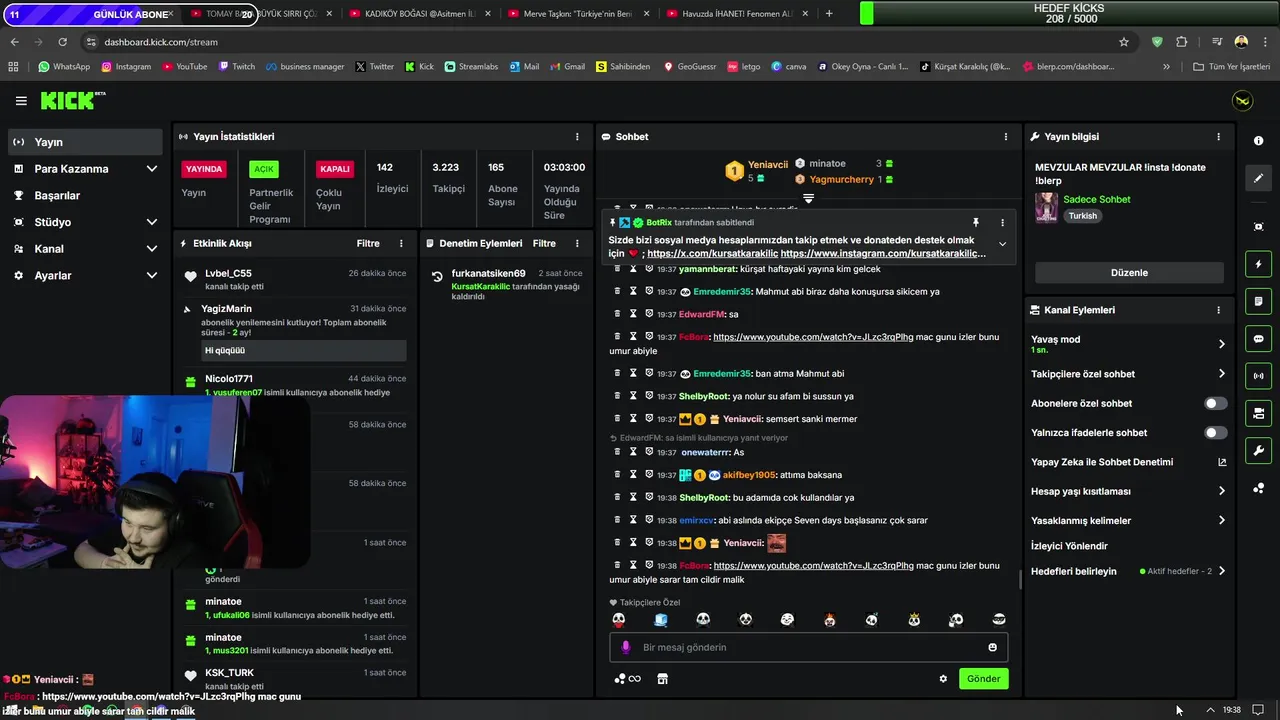1280x720 pixels.
Task: Click the info icon in the right rail
Action: pos(1258,141)
